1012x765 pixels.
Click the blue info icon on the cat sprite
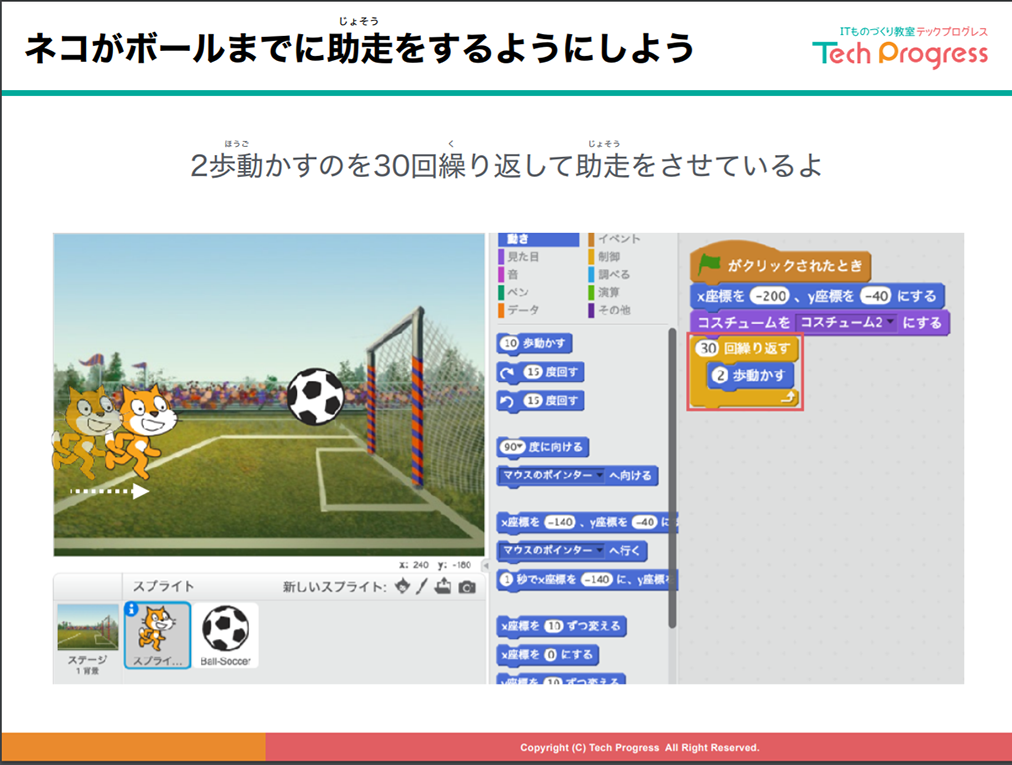tap(132, 609)
